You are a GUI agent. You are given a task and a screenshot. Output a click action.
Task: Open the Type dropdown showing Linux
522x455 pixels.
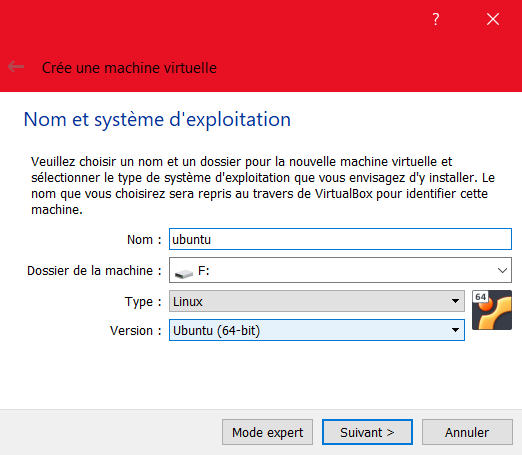click(x=317, y=301)
